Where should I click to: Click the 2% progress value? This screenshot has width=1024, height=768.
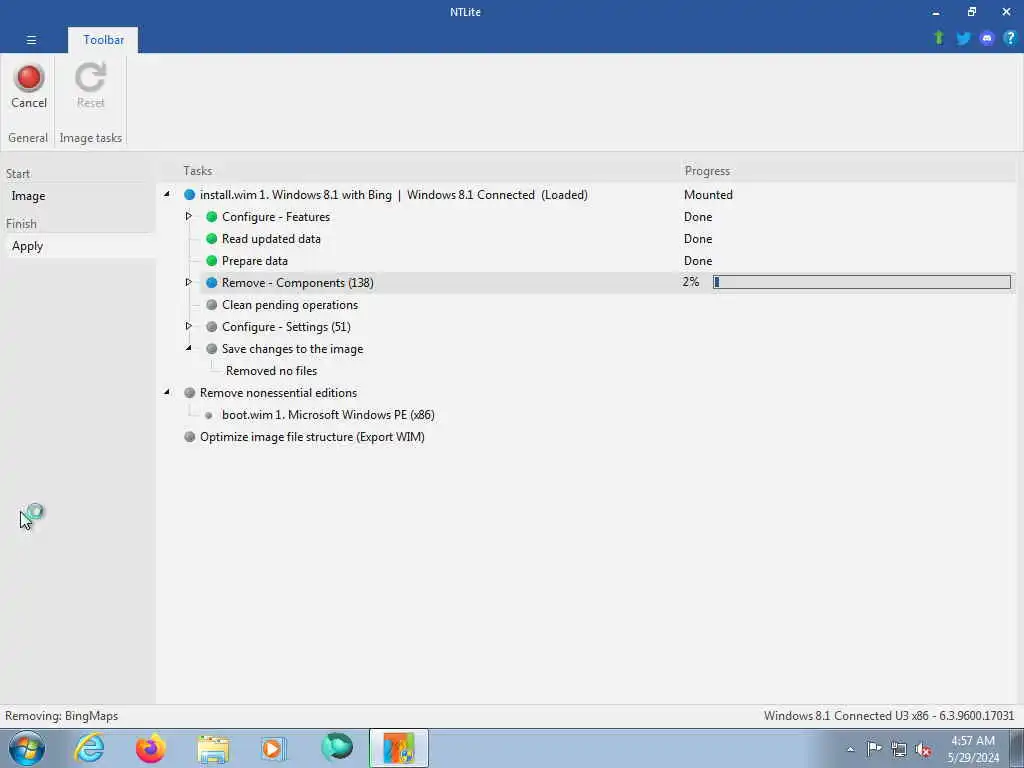point(691,281)
